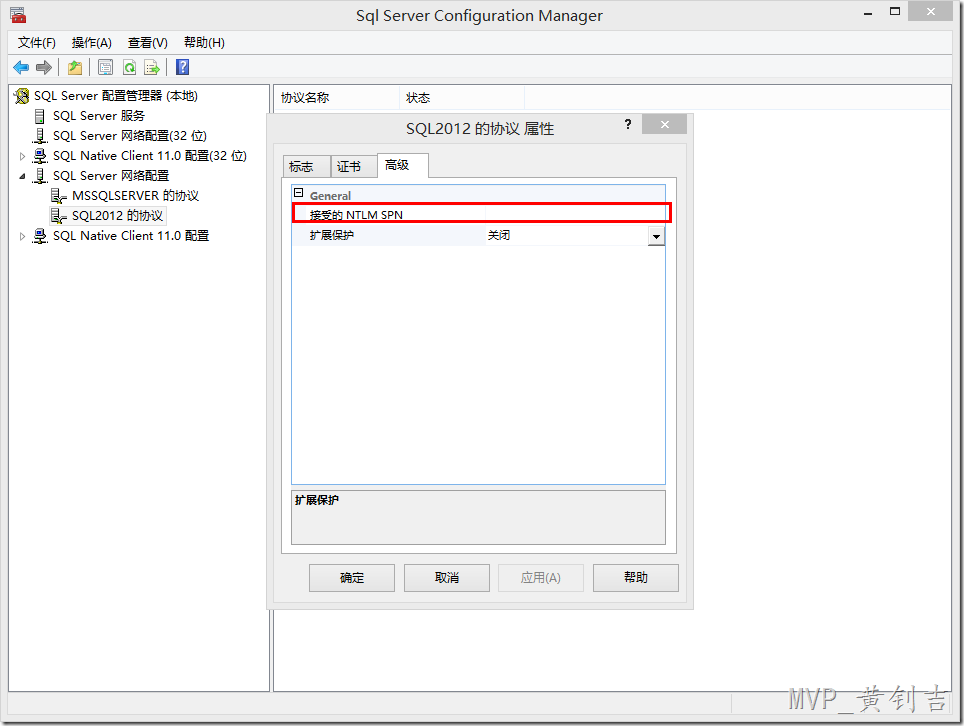Select SQL Server 网络配置 tree text

coord(111,176)
